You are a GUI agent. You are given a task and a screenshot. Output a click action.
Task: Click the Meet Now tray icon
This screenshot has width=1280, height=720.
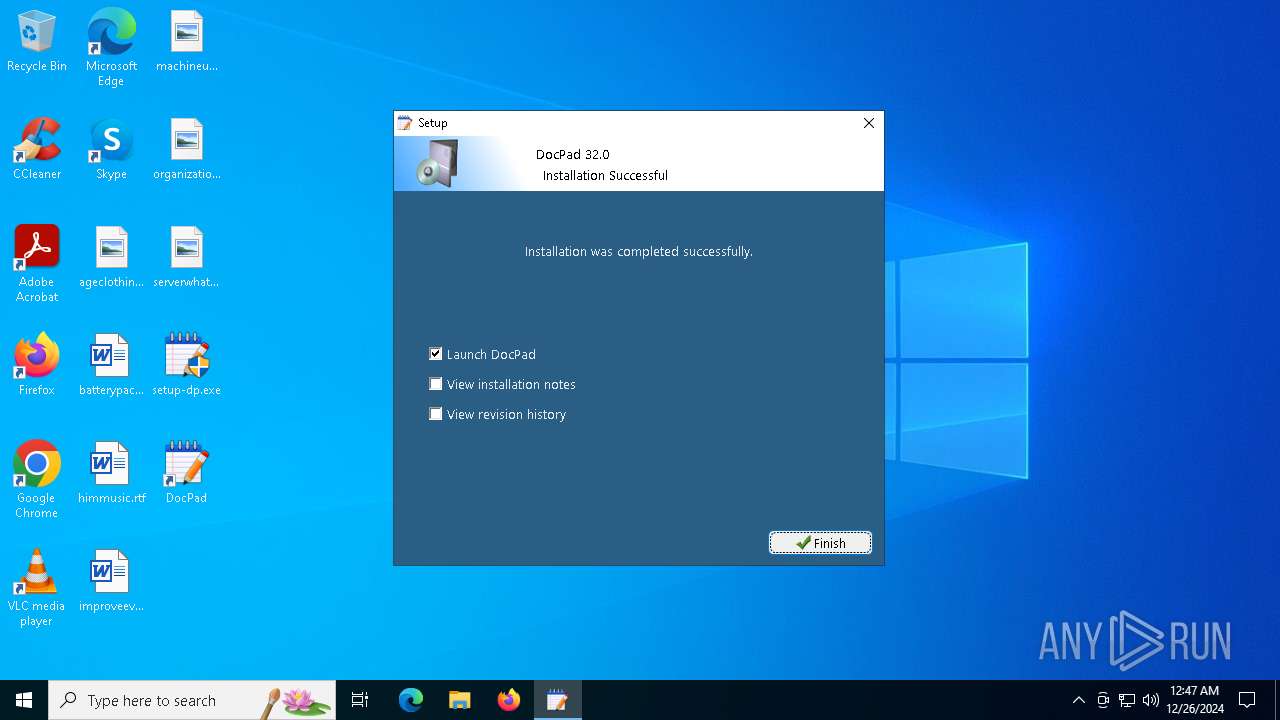[1103, 700]
